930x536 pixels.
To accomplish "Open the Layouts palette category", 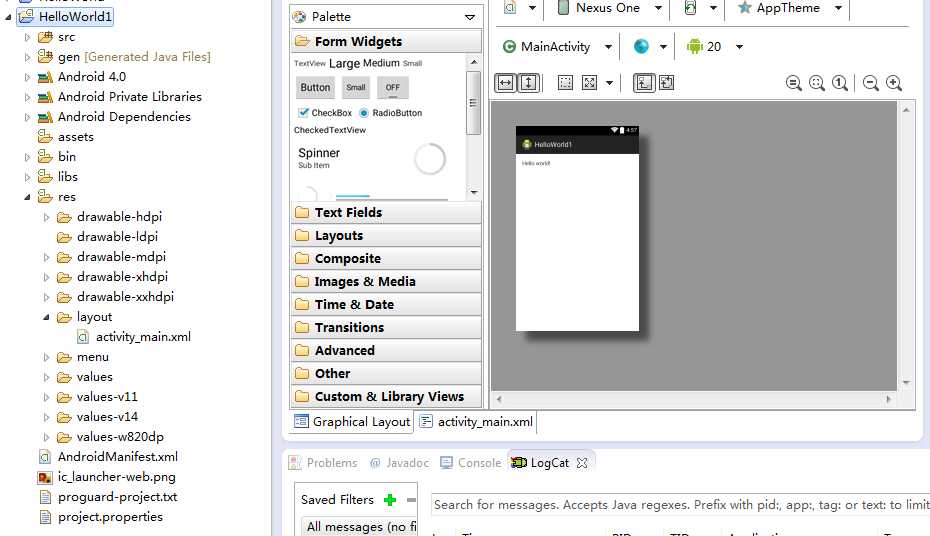I will (x=386, y=235).
